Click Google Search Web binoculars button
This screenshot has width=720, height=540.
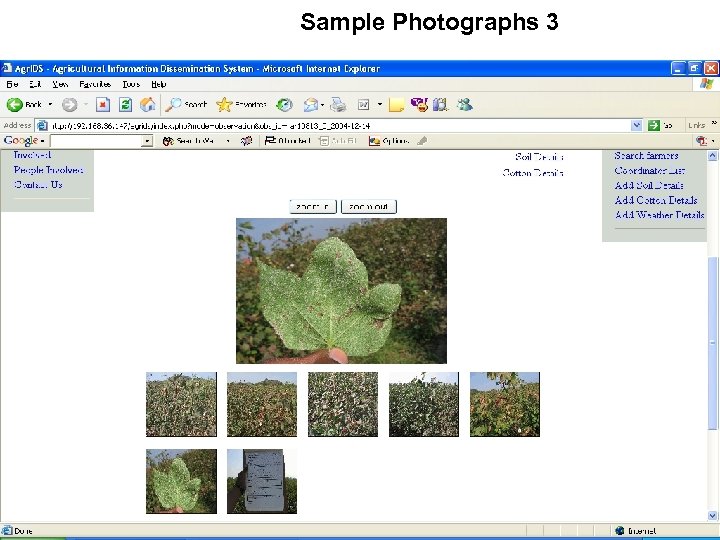pyautogui.click(x=188, y=141)
